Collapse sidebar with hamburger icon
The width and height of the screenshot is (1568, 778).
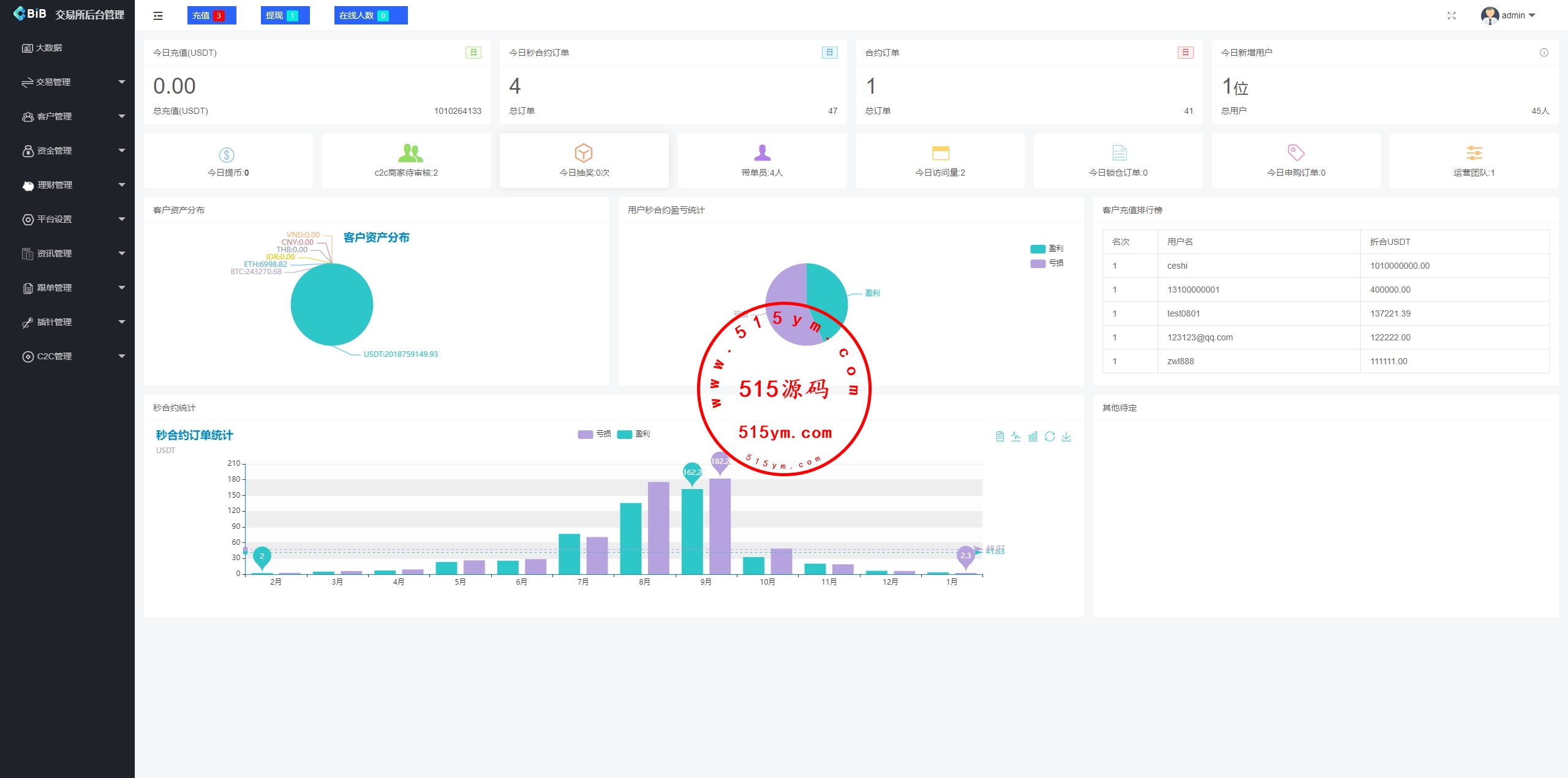[x=158, y=16]
